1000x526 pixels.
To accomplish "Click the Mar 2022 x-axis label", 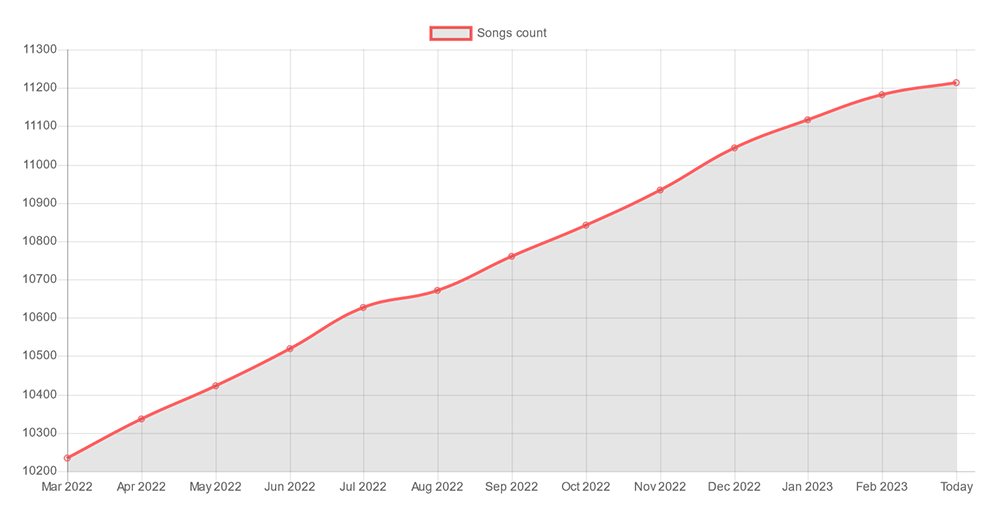I will pyautogui.click(x=67, y=487).
